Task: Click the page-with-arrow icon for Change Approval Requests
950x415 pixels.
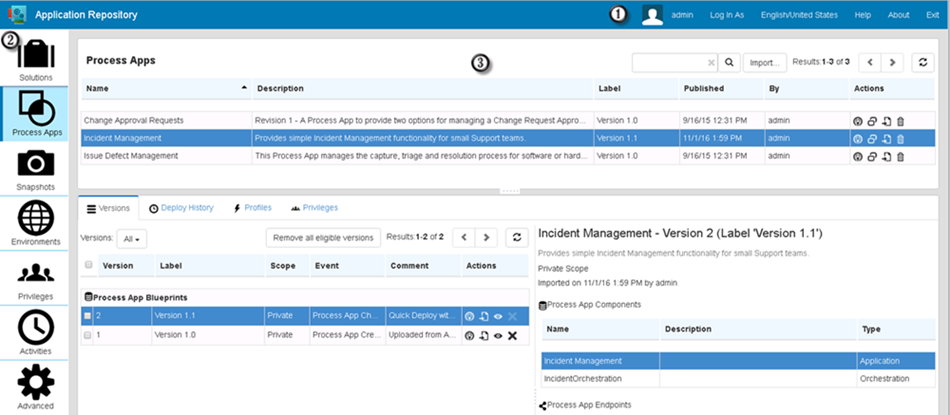Action: click(x=886, y=121)
